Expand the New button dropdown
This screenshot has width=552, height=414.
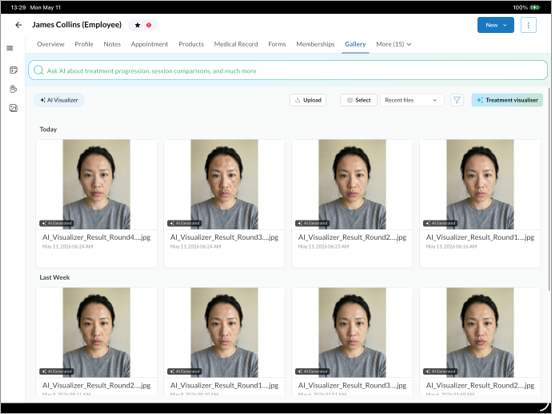495,25
